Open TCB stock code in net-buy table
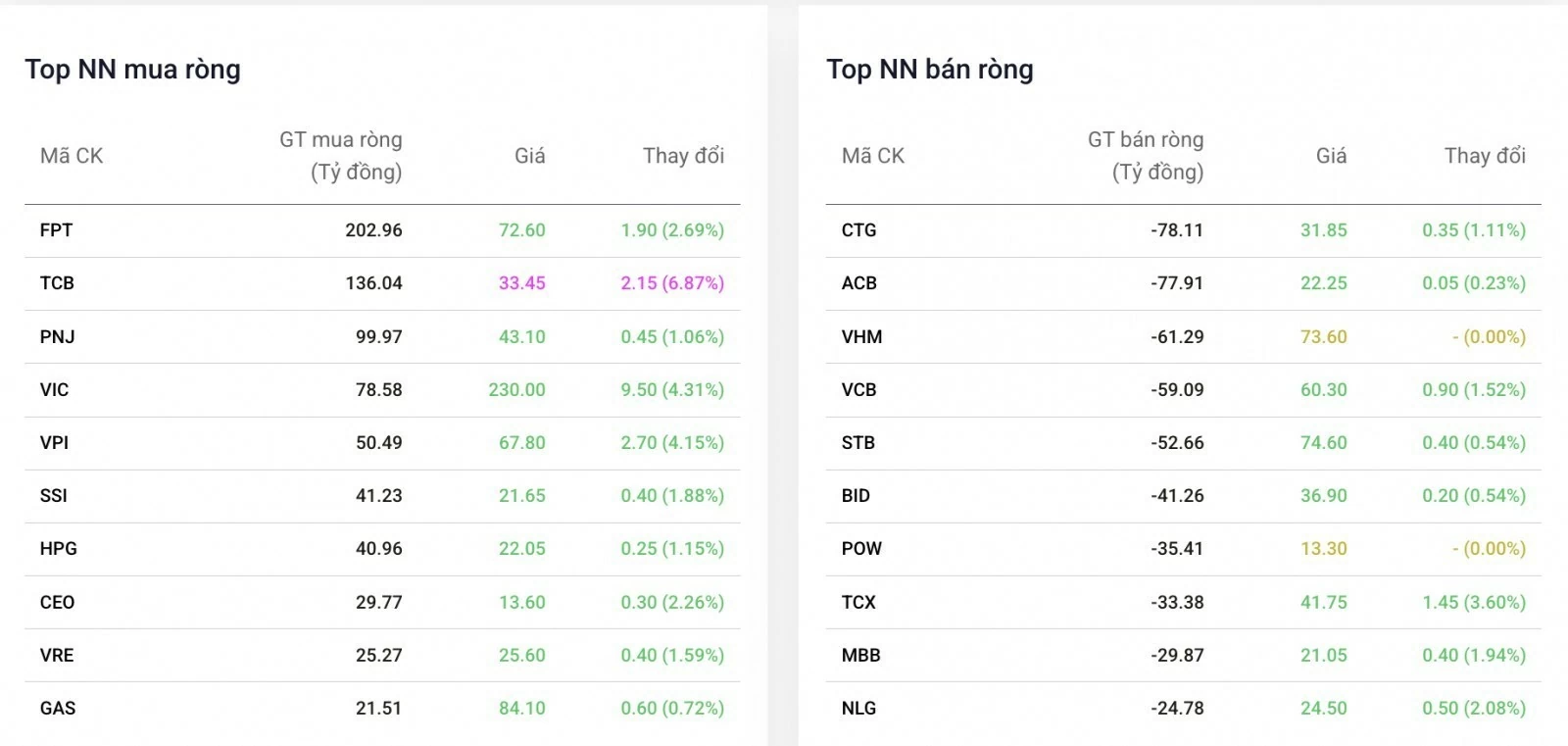 57,283
